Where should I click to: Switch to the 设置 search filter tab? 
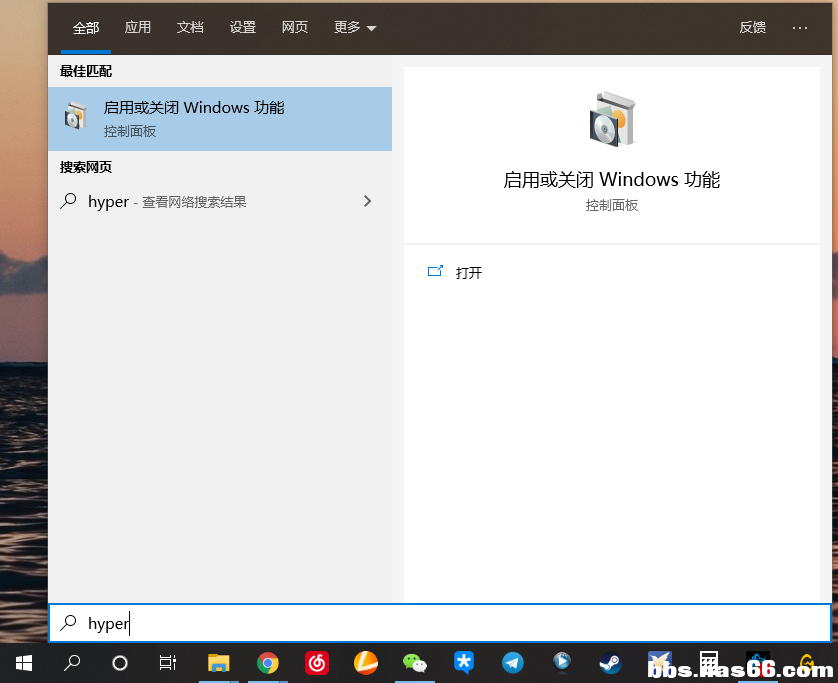click(242, 27)
